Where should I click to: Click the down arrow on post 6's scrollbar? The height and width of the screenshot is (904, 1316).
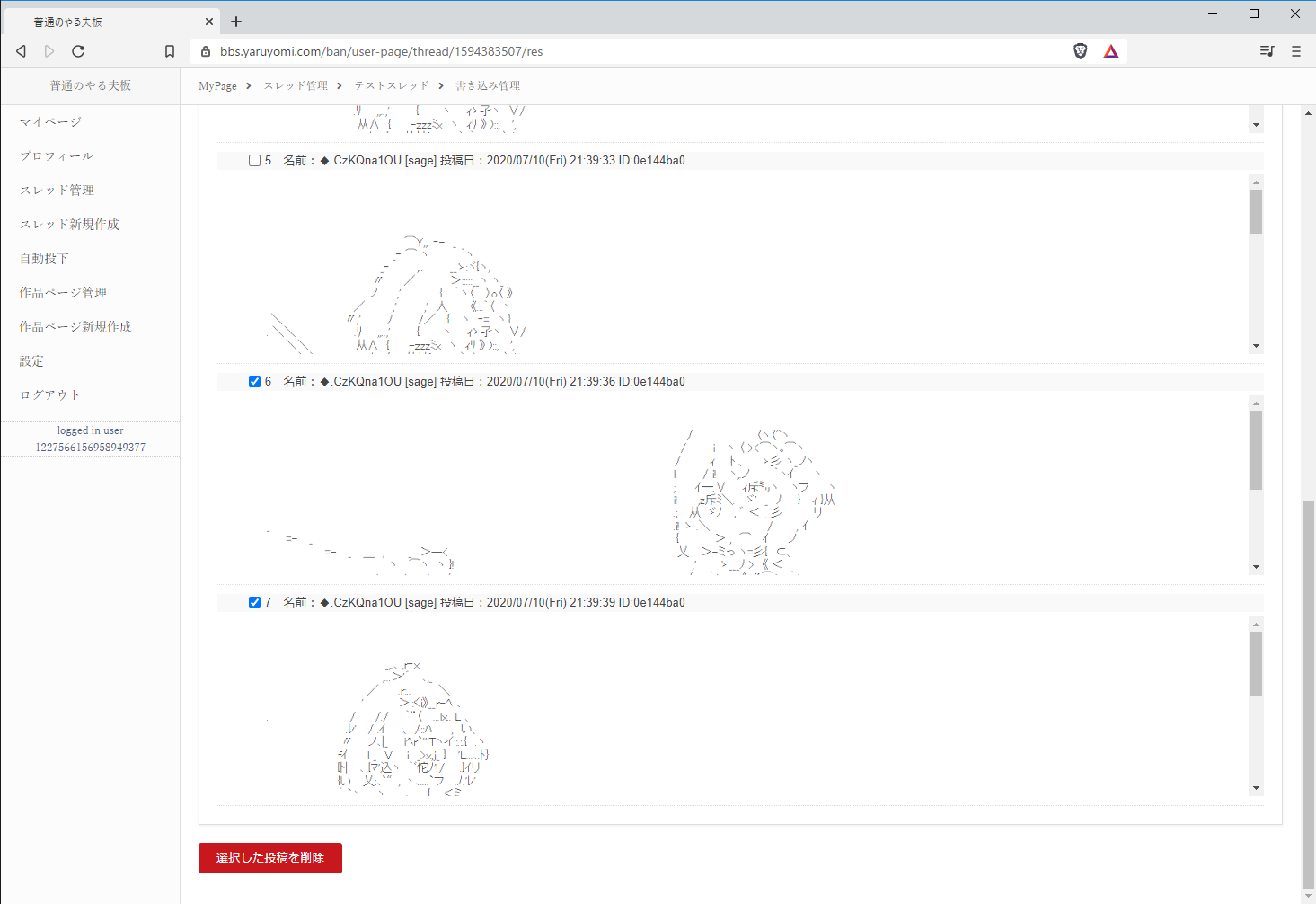[x=1256, y=567]
